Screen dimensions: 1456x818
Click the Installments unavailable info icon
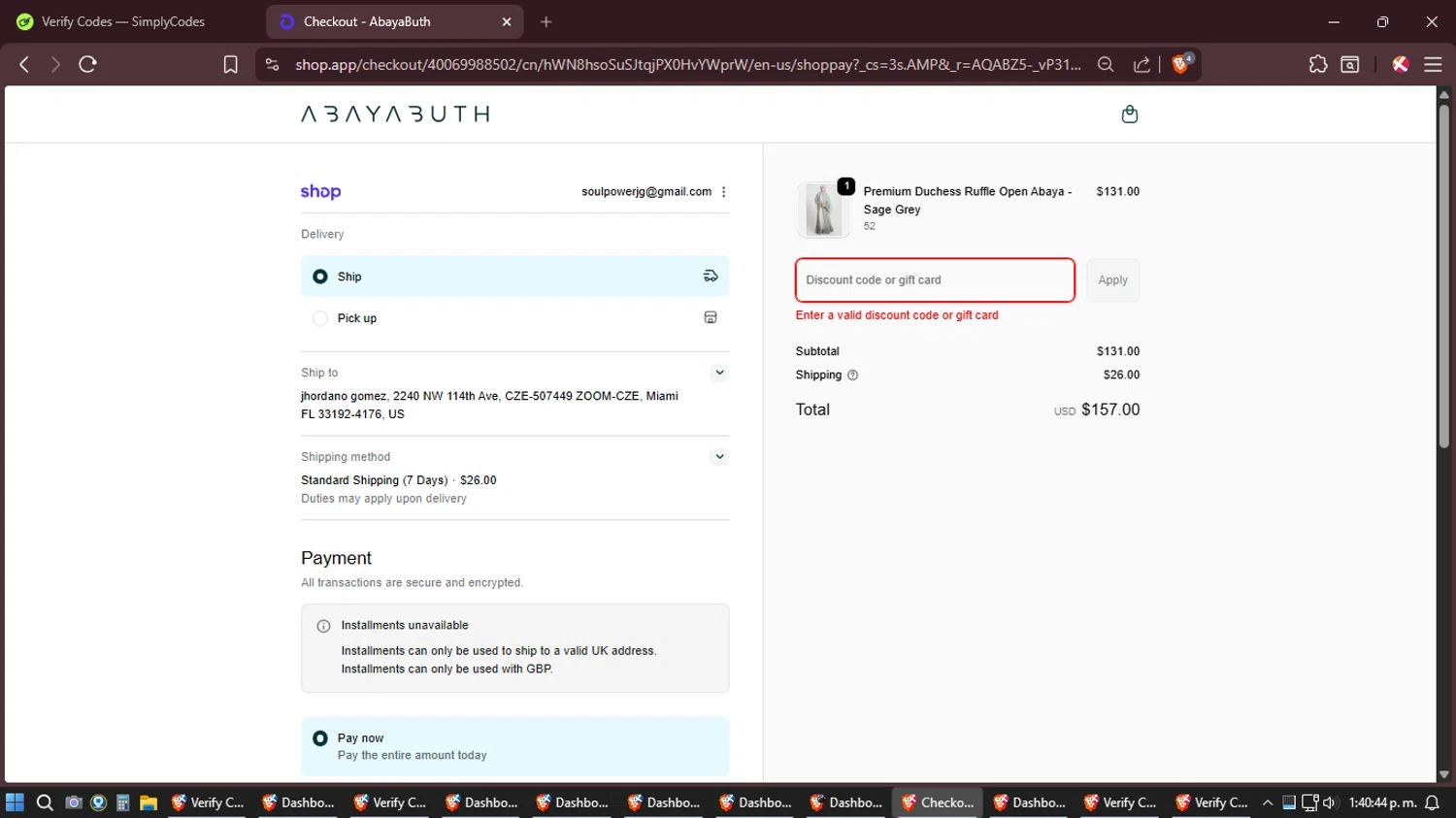323,626
